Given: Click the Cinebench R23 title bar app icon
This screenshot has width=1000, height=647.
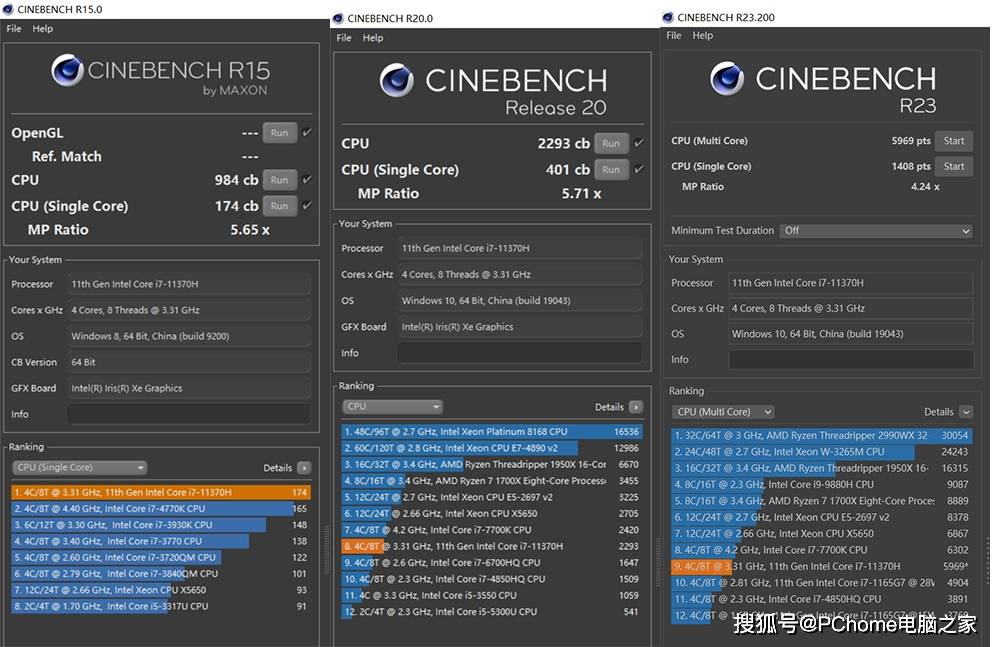Looking at the screenshot, I should click(668, 17).
